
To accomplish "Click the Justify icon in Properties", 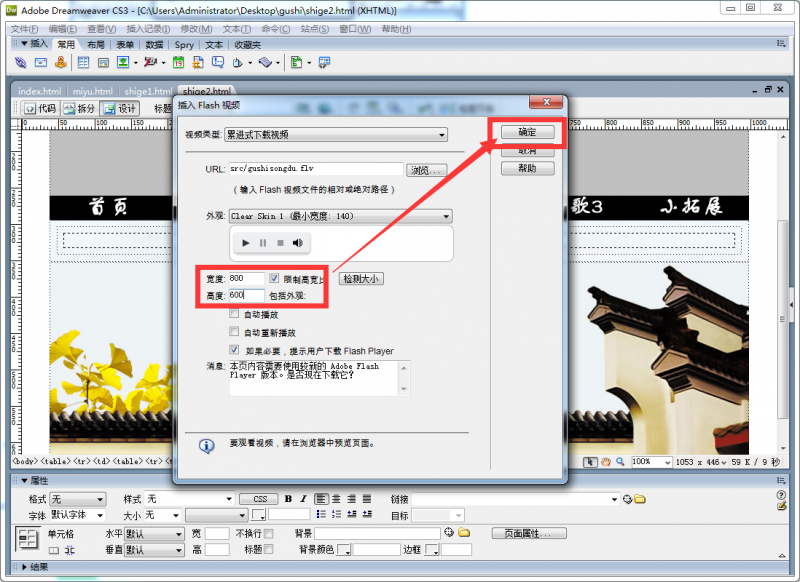I will coord(367,499).
